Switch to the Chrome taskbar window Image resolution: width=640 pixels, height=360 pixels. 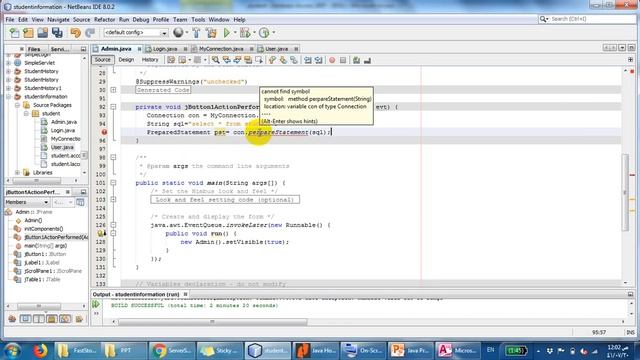click(172, 351)
